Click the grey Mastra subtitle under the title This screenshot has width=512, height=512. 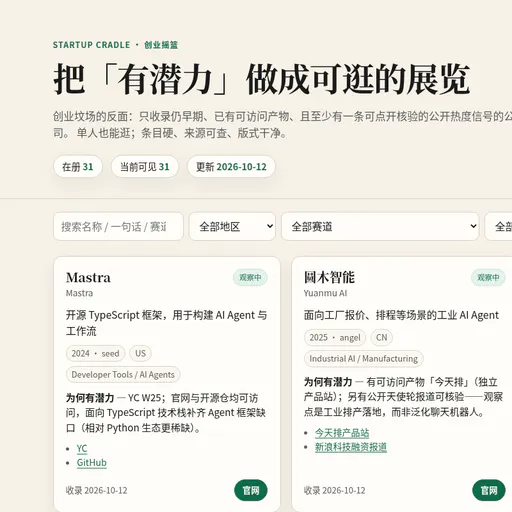[79, 293]
